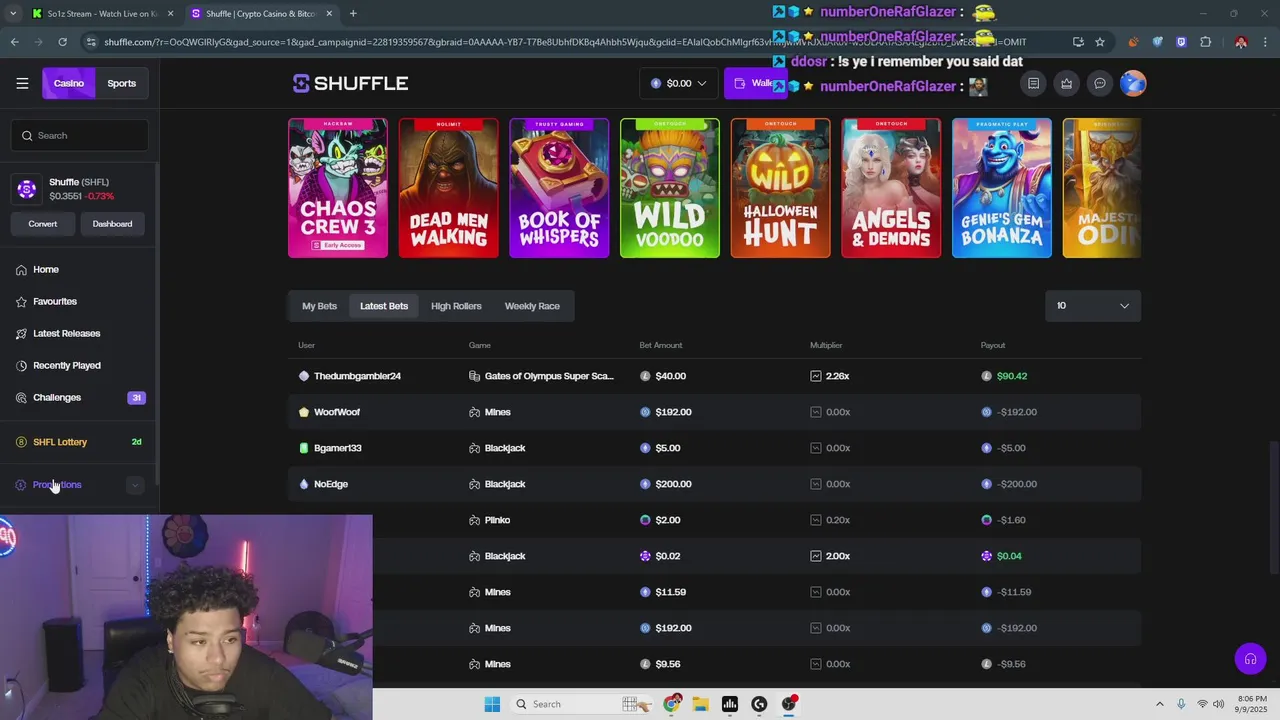Click the Convert button
Image resolution: width=1280 pixels, height=720 pixels.
point(43,224)
